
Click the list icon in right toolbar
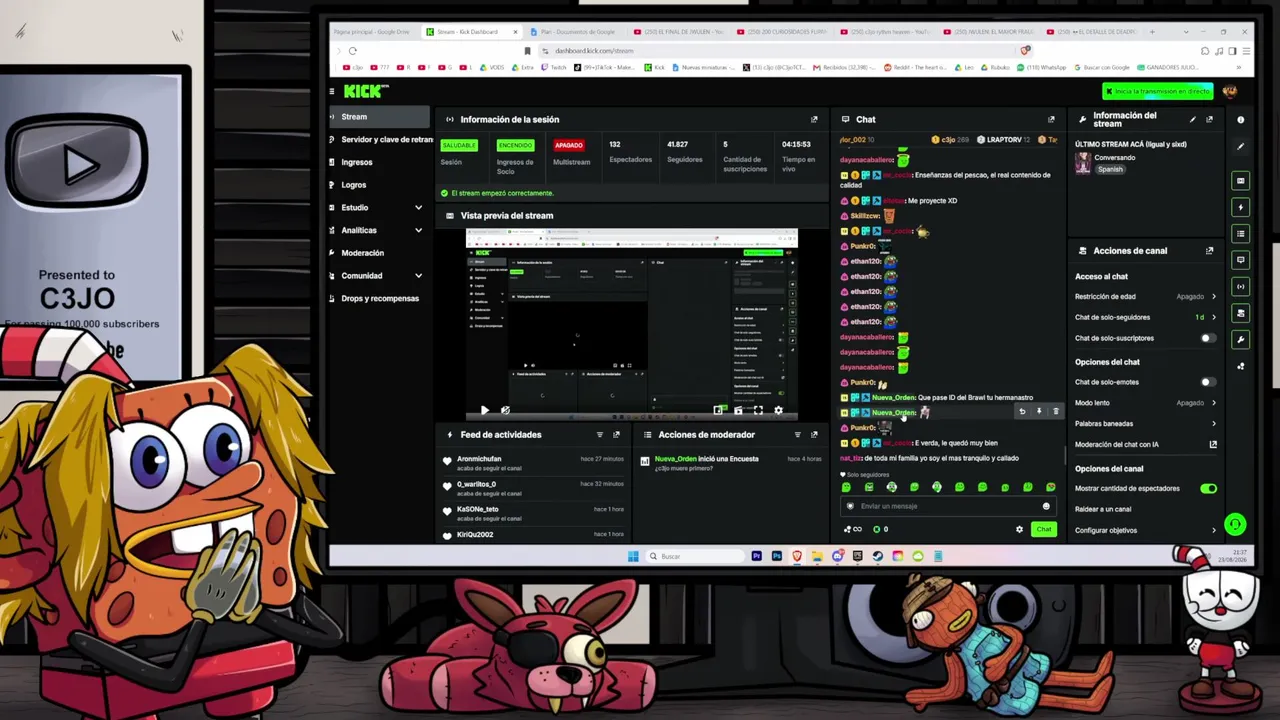pos(1241,234)
